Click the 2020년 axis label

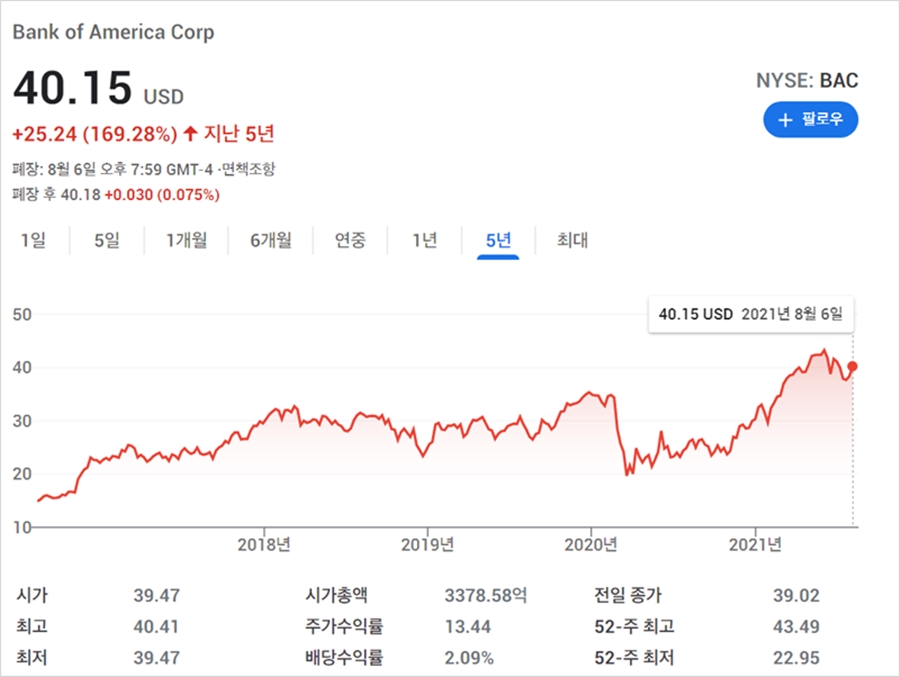click(x=591, y=544)
